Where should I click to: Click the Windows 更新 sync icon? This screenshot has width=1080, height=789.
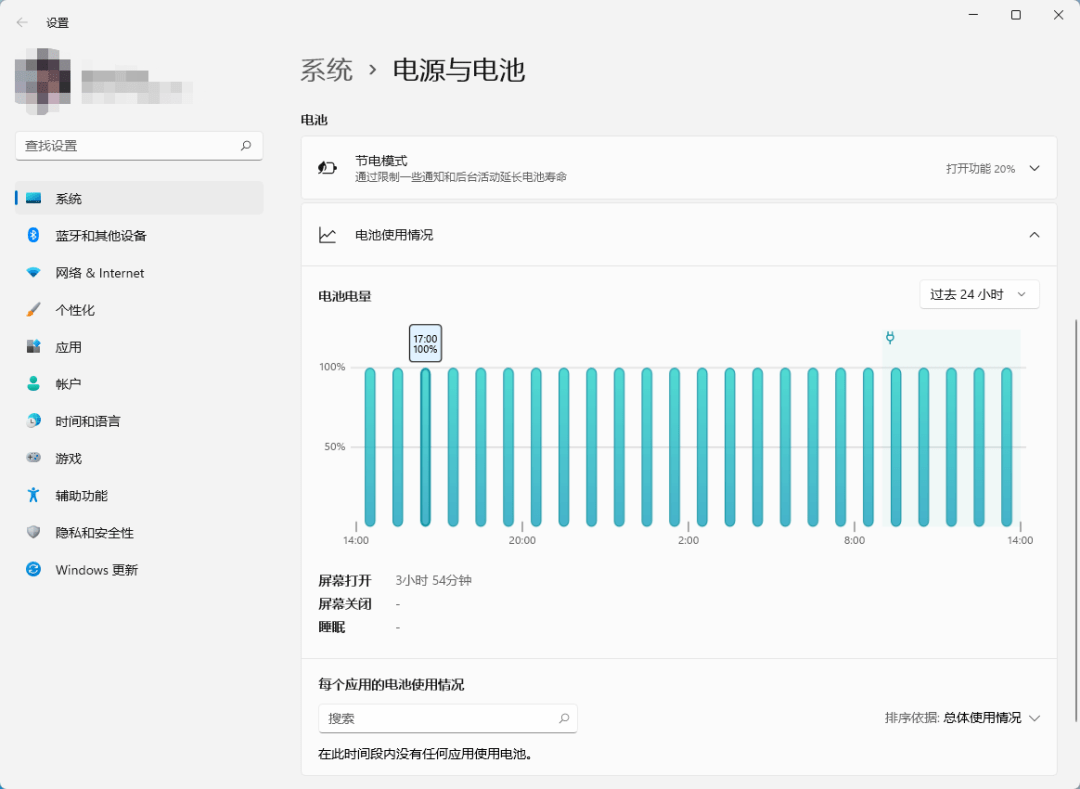coord(33,570)
